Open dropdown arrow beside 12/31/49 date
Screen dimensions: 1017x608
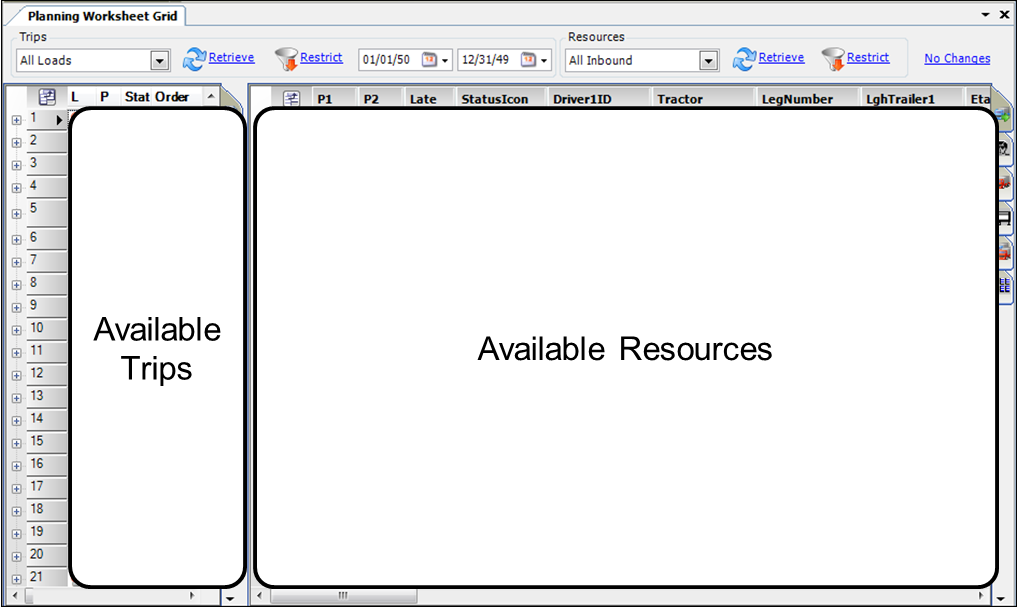544,61
